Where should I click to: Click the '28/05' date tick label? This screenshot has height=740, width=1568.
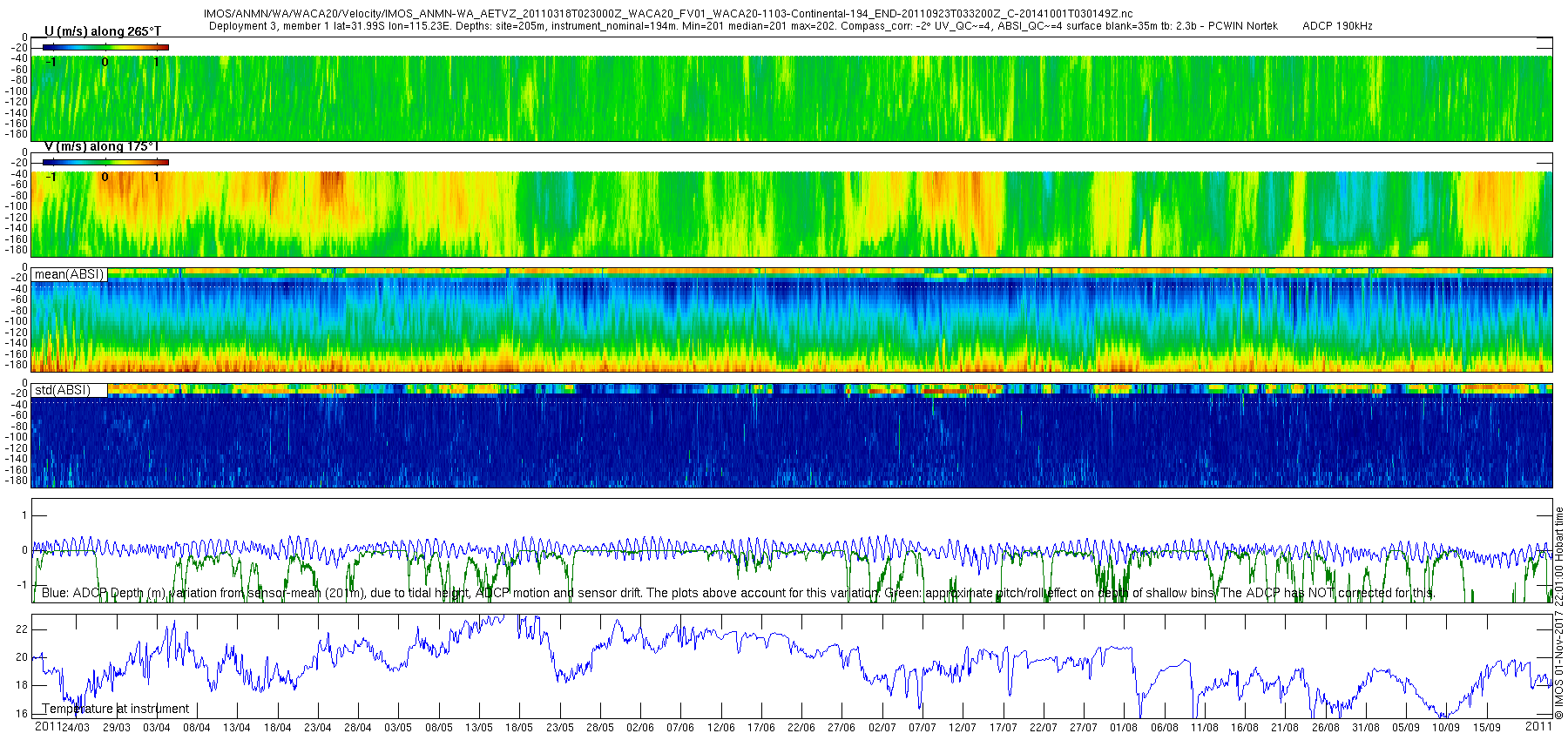tap(600, 728)
